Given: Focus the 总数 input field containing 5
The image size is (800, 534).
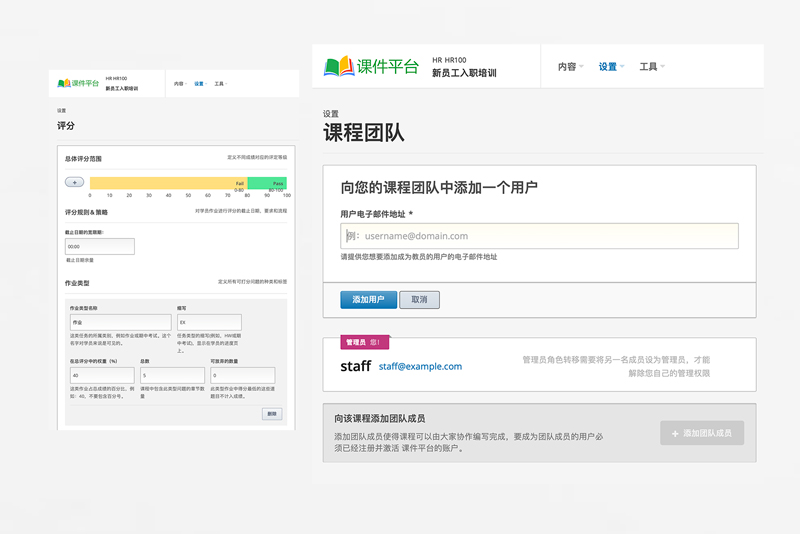Looking at the screenshot, I should click(172, 375).
